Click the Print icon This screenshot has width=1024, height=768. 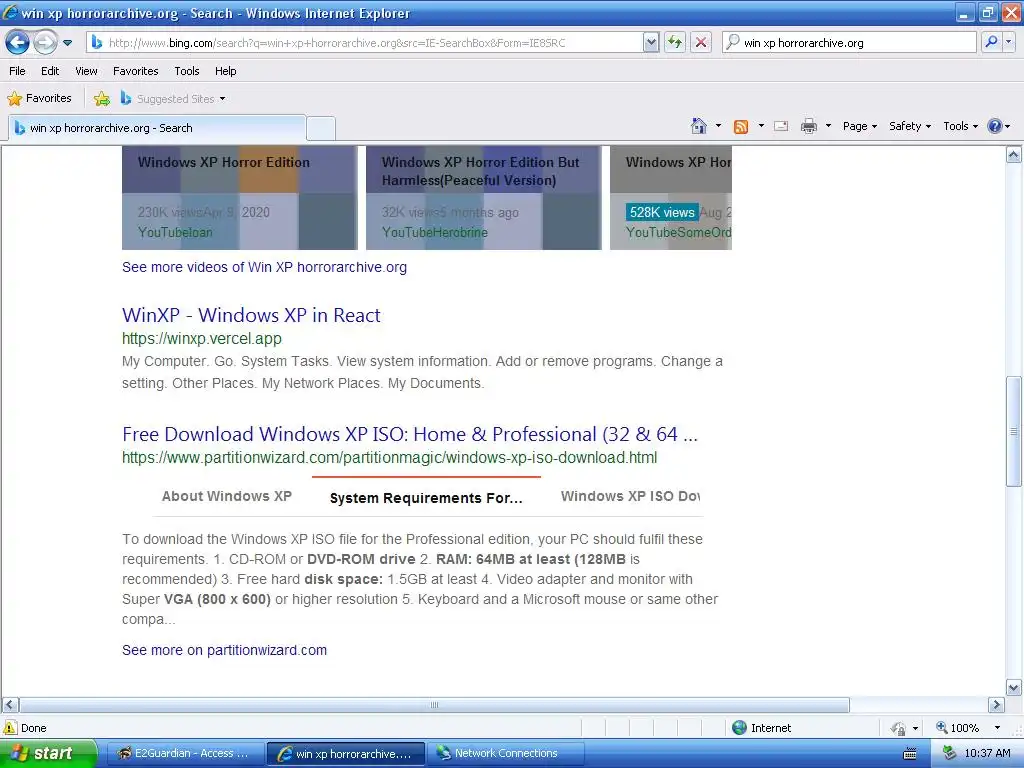(x=808, y=126)
